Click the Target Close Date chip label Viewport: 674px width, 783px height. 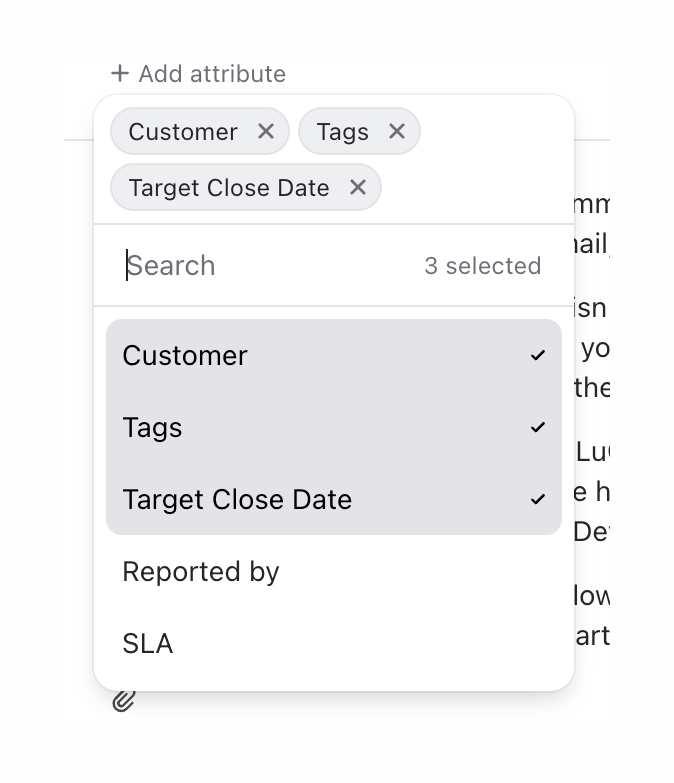(x=229, y=187)
